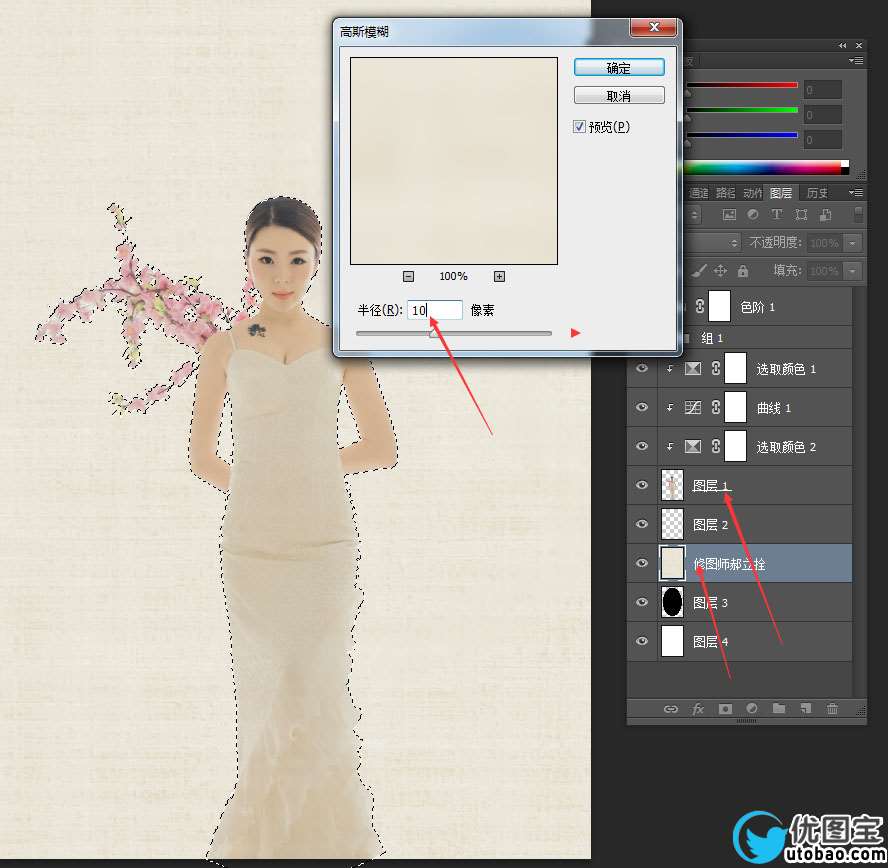Click the 确定 OK button

(x=619, y=67)
